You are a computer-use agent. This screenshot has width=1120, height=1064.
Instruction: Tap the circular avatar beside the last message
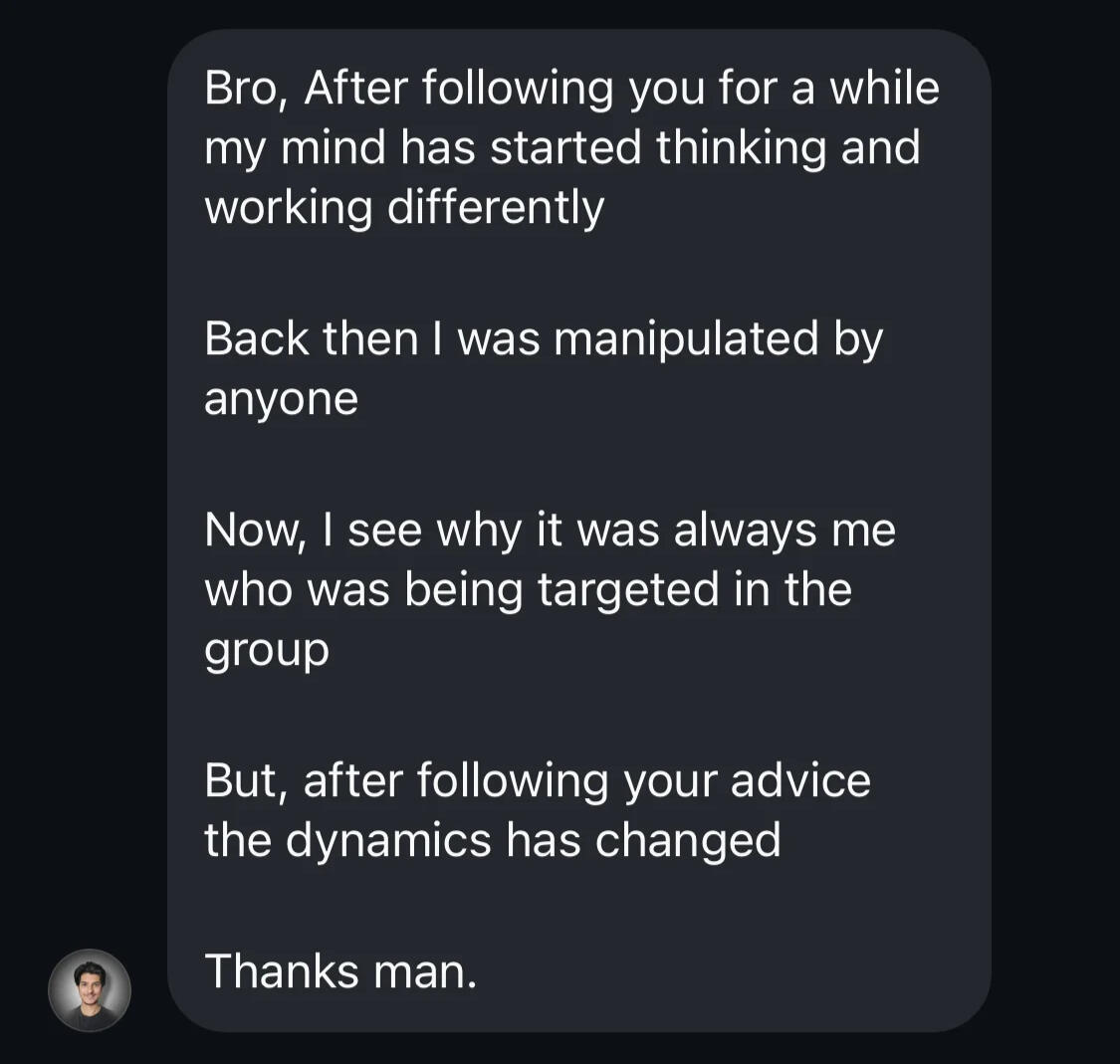click(90, 990)
